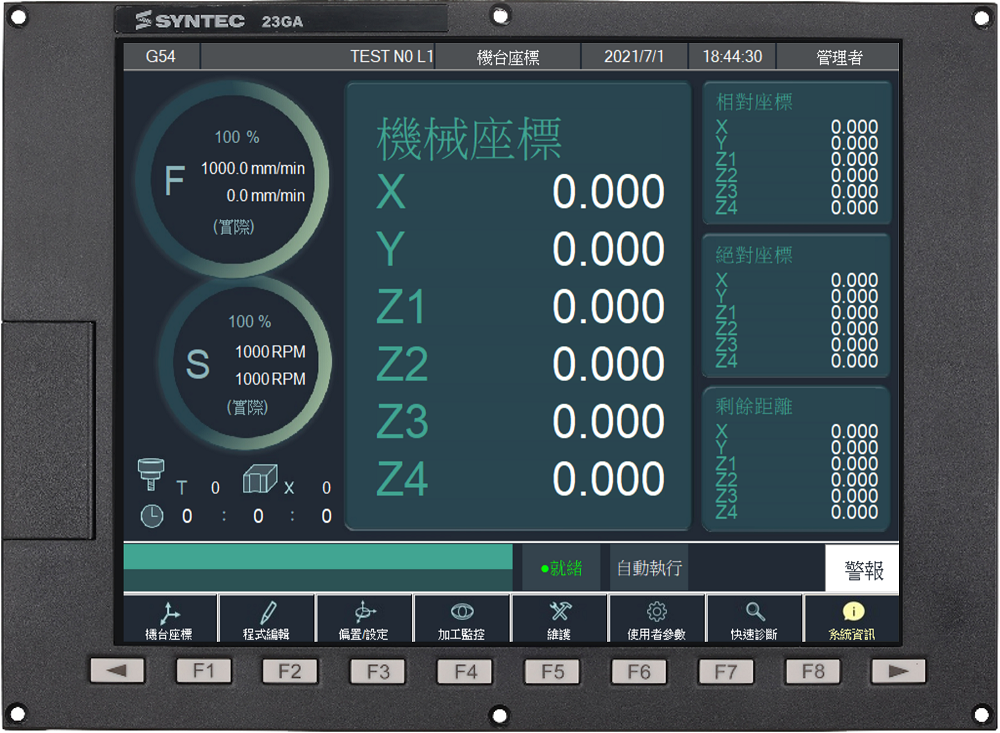Select the 自動執行 auto run mode field
Screen dimensions: 1000x733
649,568
